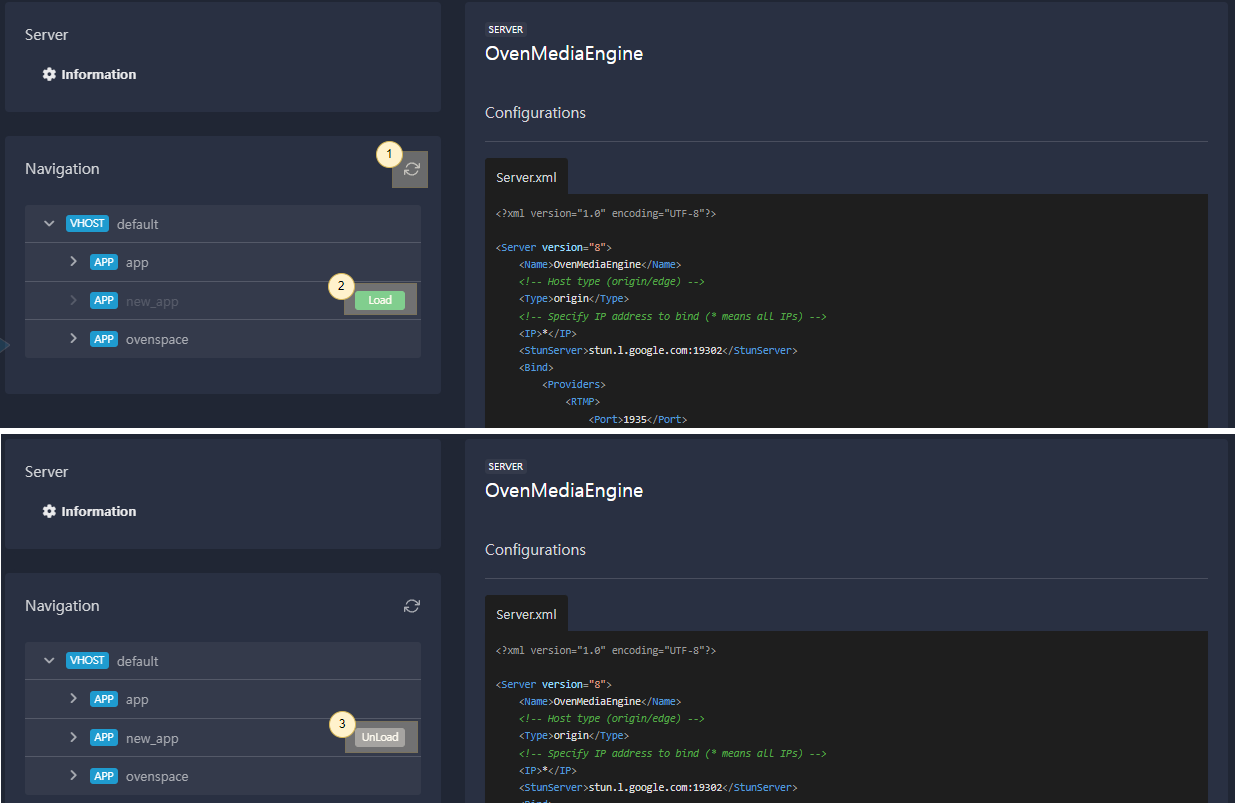The width and height of the screenshot is (1235, 803).
Task: Select 'default' tree label in upper screenshot
Action: pyautogui.click(x=138, y=224)
